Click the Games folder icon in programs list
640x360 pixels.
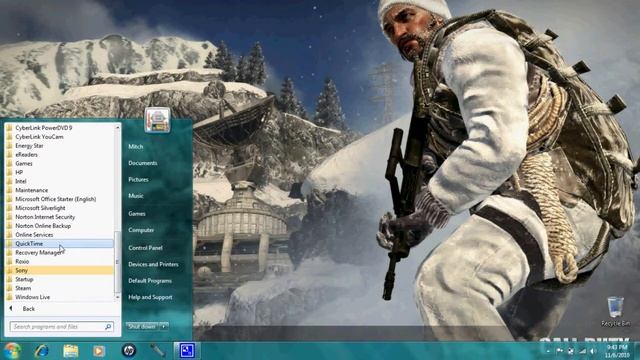9,163
